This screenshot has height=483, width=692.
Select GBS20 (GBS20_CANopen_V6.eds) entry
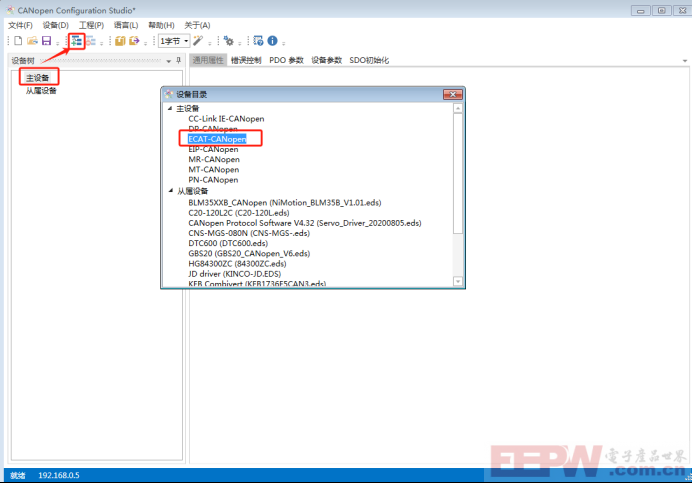pos(249,253)
